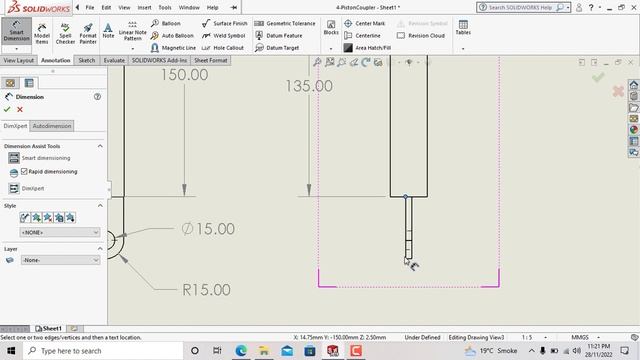This screenshot has width=640, height=360.
Task: Switch to SOLIDWORKS Add-Ins tab
Action: [159, 60]
